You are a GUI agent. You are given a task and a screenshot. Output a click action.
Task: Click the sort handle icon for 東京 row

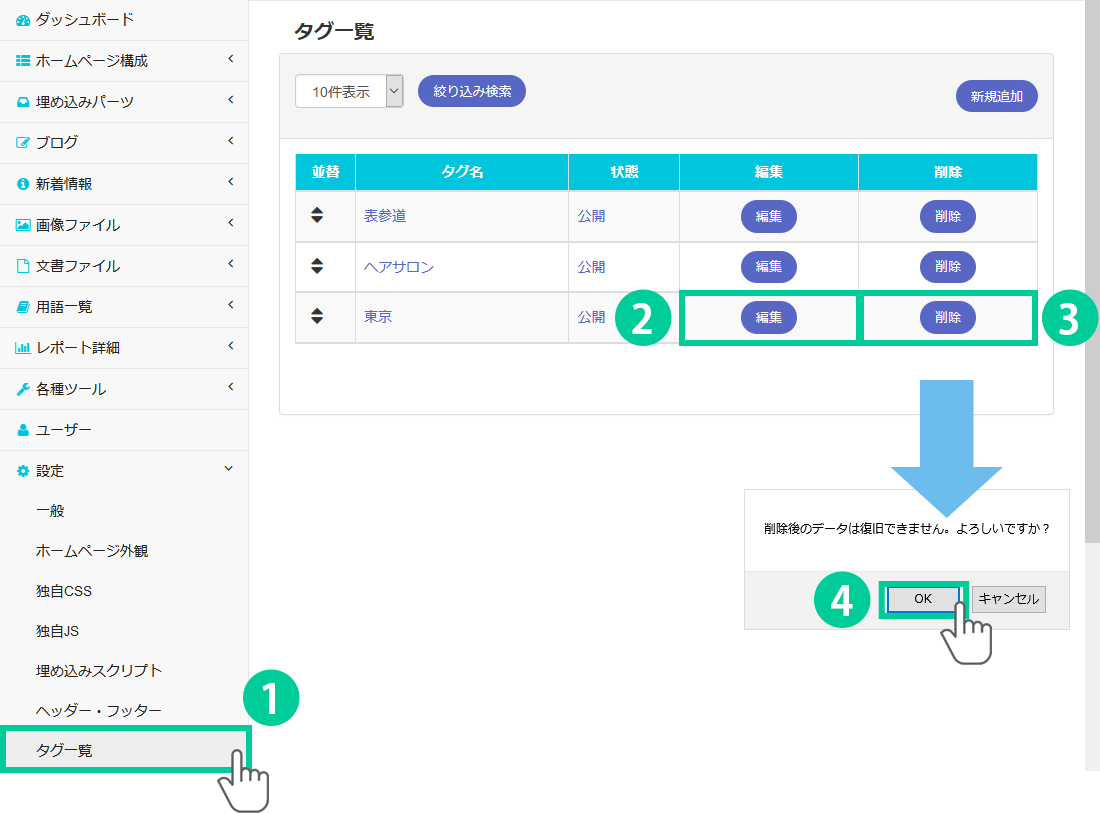pos(317,316)
